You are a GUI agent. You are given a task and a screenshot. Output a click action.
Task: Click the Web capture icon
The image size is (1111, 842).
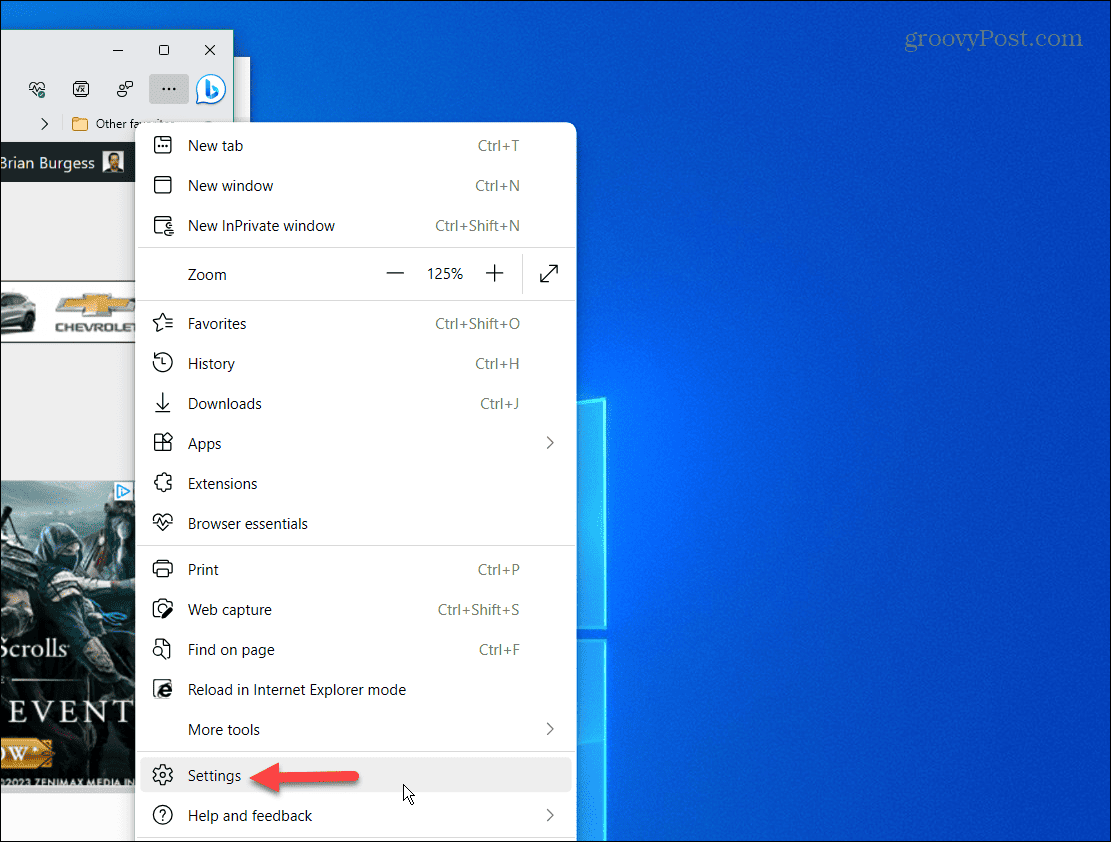(x=163, y=610)
